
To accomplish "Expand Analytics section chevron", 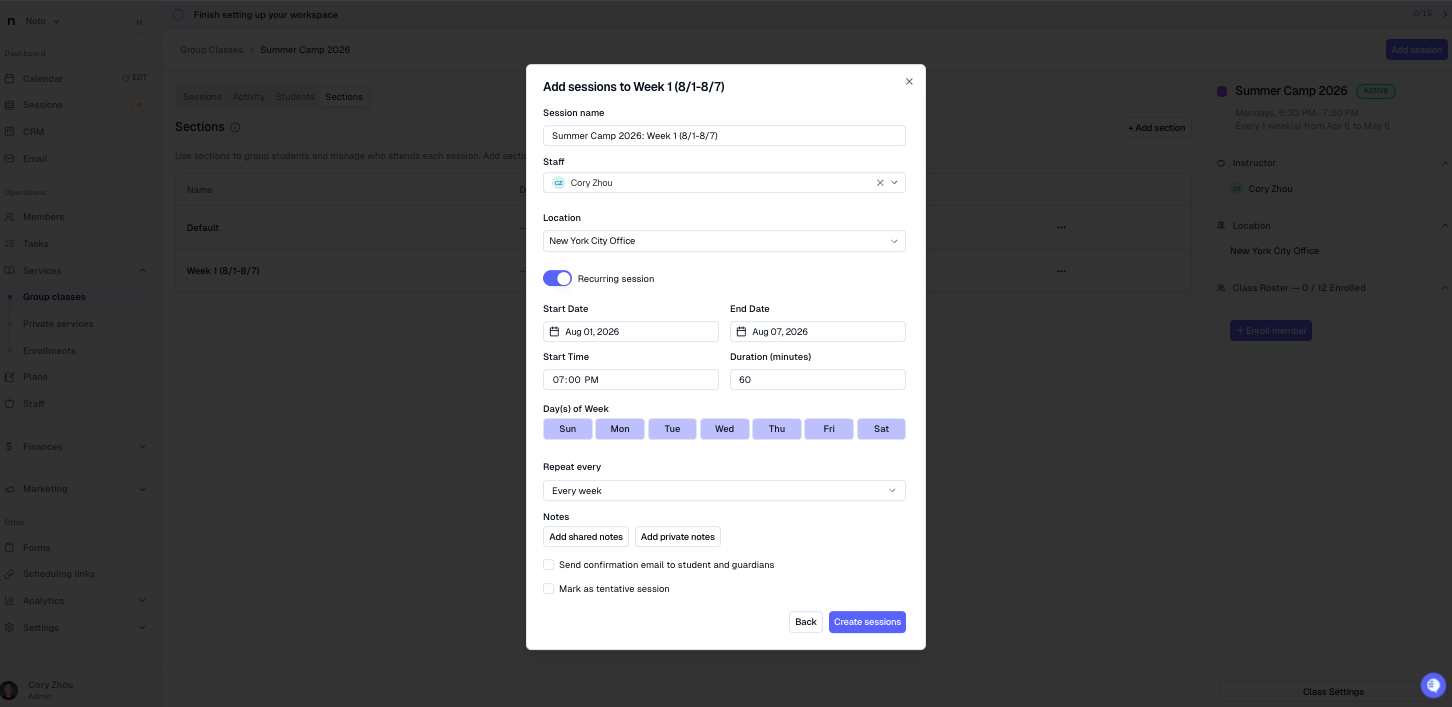I will (142, 601).
